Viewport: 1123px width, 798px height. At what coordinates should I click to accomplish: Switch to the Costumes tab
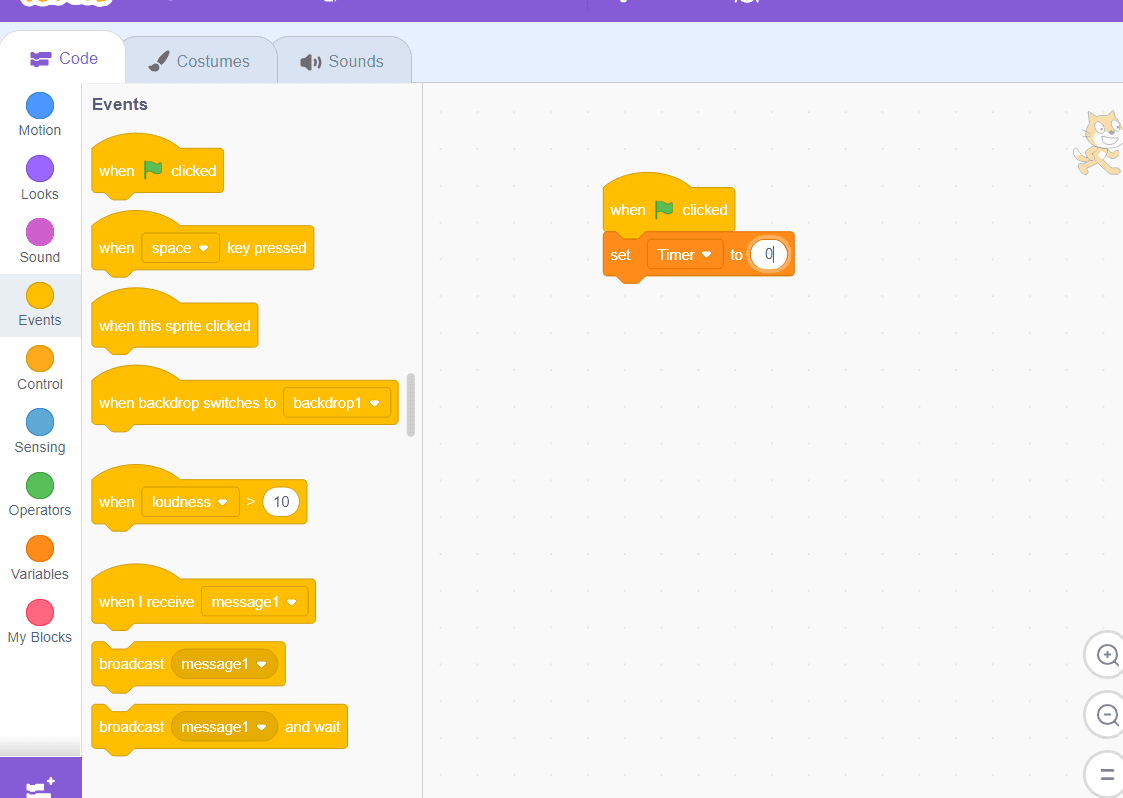coord(199,61)
